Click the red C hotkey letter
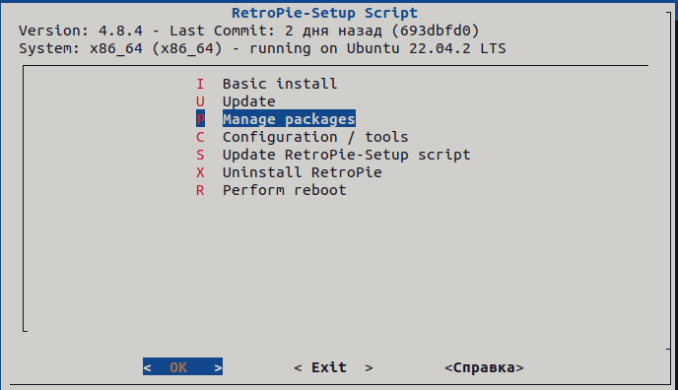 [200, 137]
